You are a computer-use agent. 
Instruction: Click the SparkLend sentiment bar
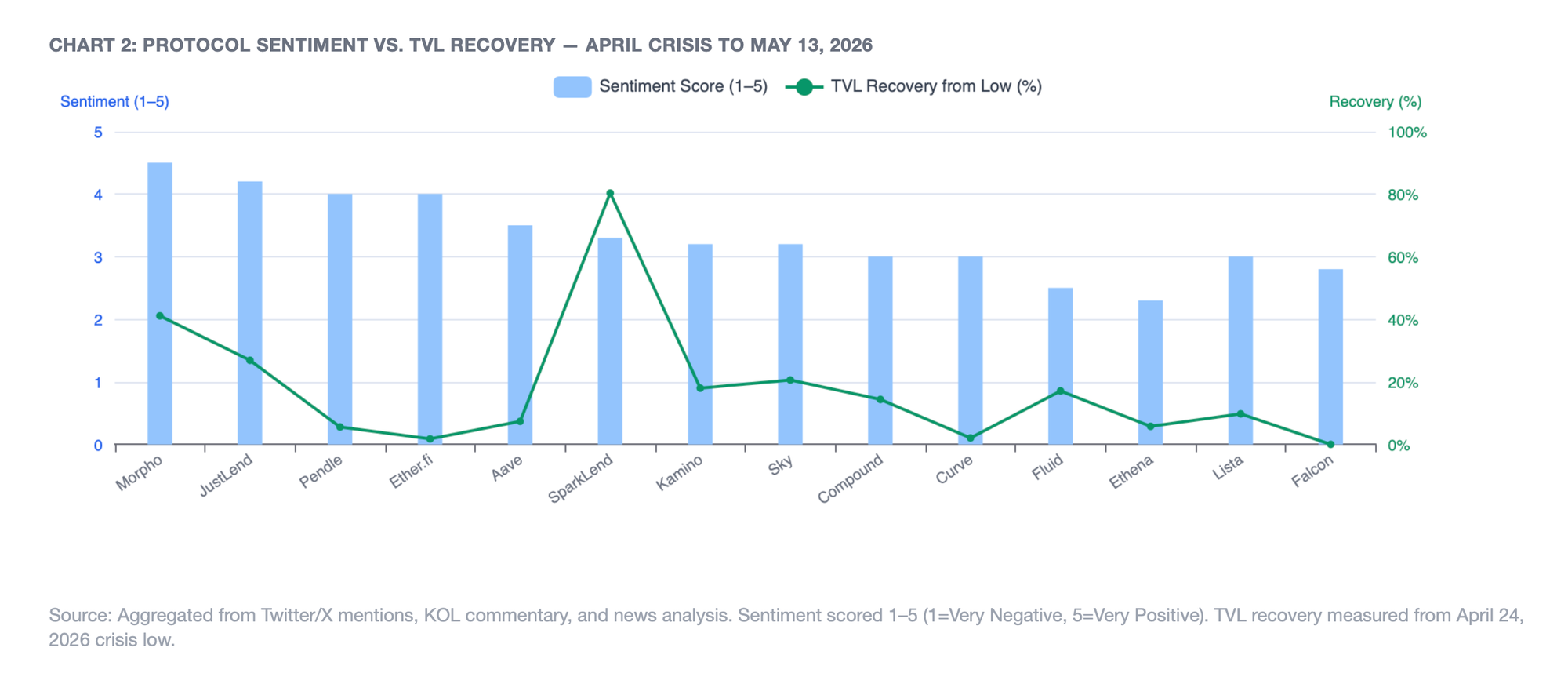pos(610,341)
